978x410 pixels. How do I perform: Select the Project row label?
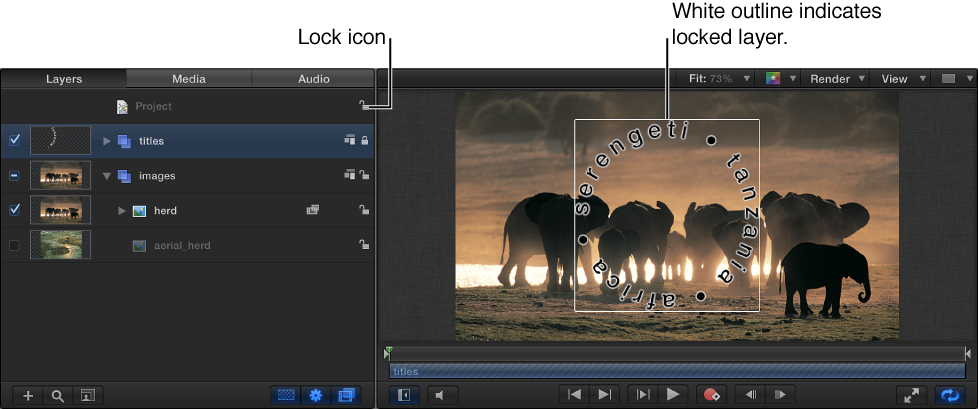[x=153, y=107]
